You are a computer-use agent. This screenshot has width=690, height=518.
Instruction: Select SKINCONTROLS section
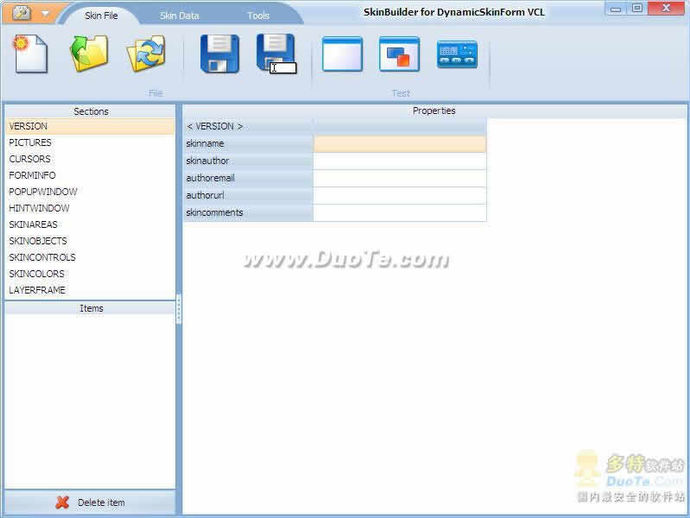tap(90, 257)
